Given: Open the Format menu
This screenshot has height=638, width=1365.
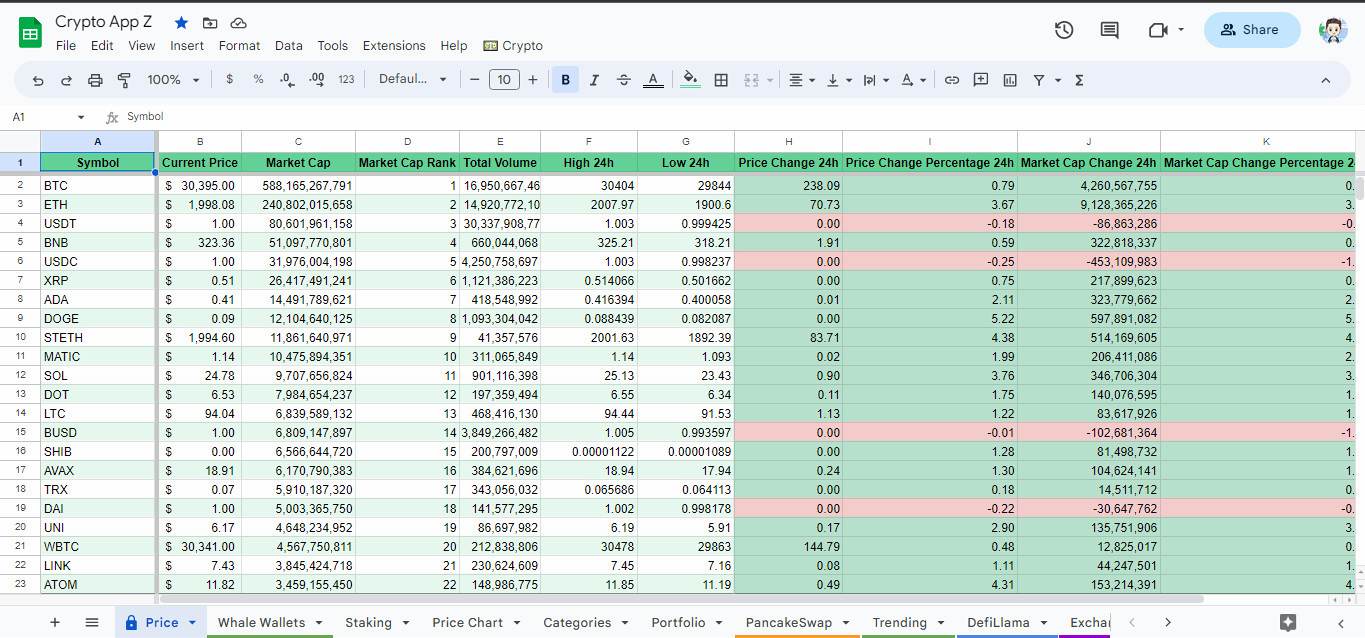Looking at the screenshot, I should tap(239, 45).
